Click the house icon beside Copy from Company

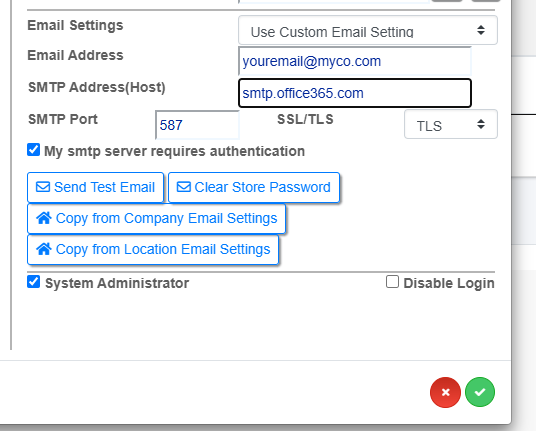click(44, 218)
